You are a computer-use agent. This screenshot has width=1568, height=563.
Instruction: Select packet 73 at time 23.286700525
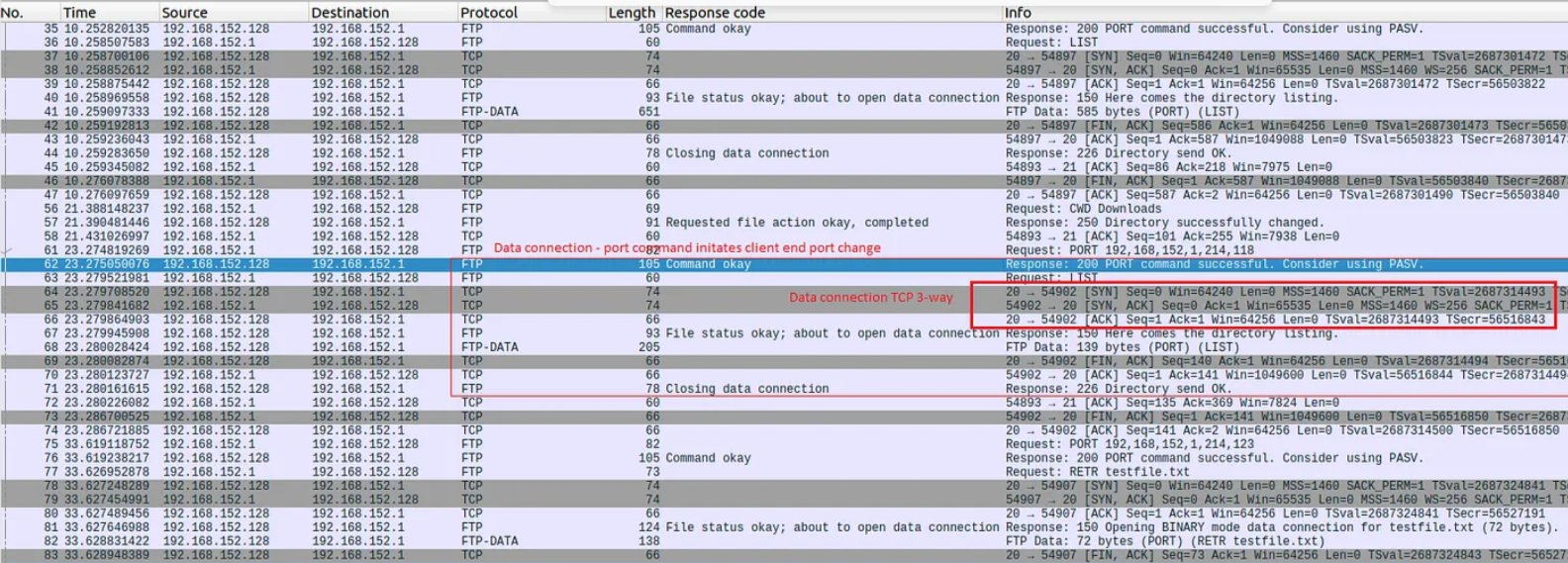coord(784,417)
